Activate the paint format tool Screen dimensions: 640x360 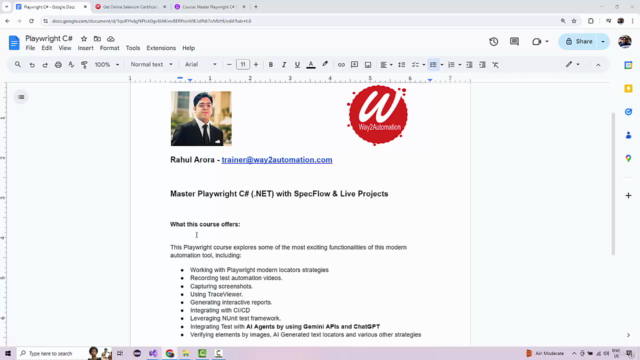84,65
